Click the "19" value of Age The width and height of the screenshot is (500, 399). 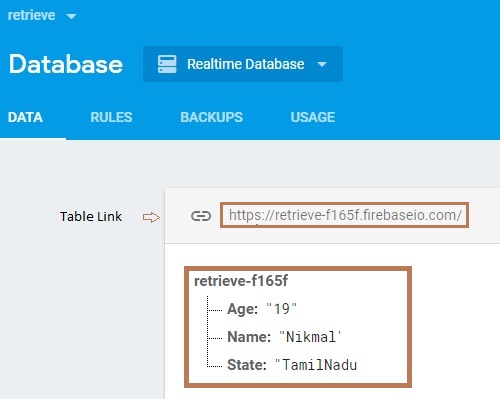[282, 309]
